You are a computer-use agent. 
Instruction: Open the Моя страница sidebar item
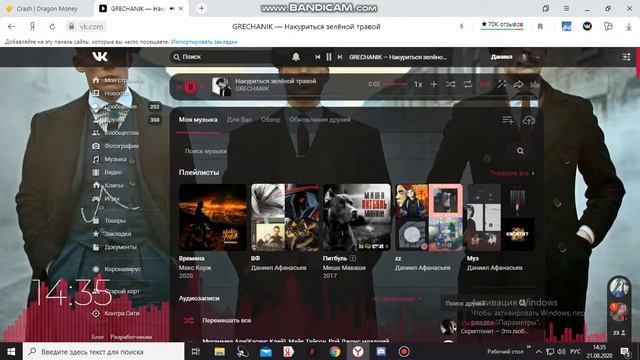coord(118,80)
